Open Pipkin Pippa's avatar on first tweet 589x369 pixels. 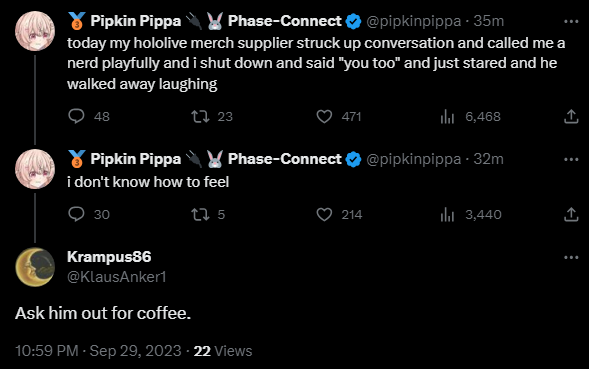[x=35, y=31]
